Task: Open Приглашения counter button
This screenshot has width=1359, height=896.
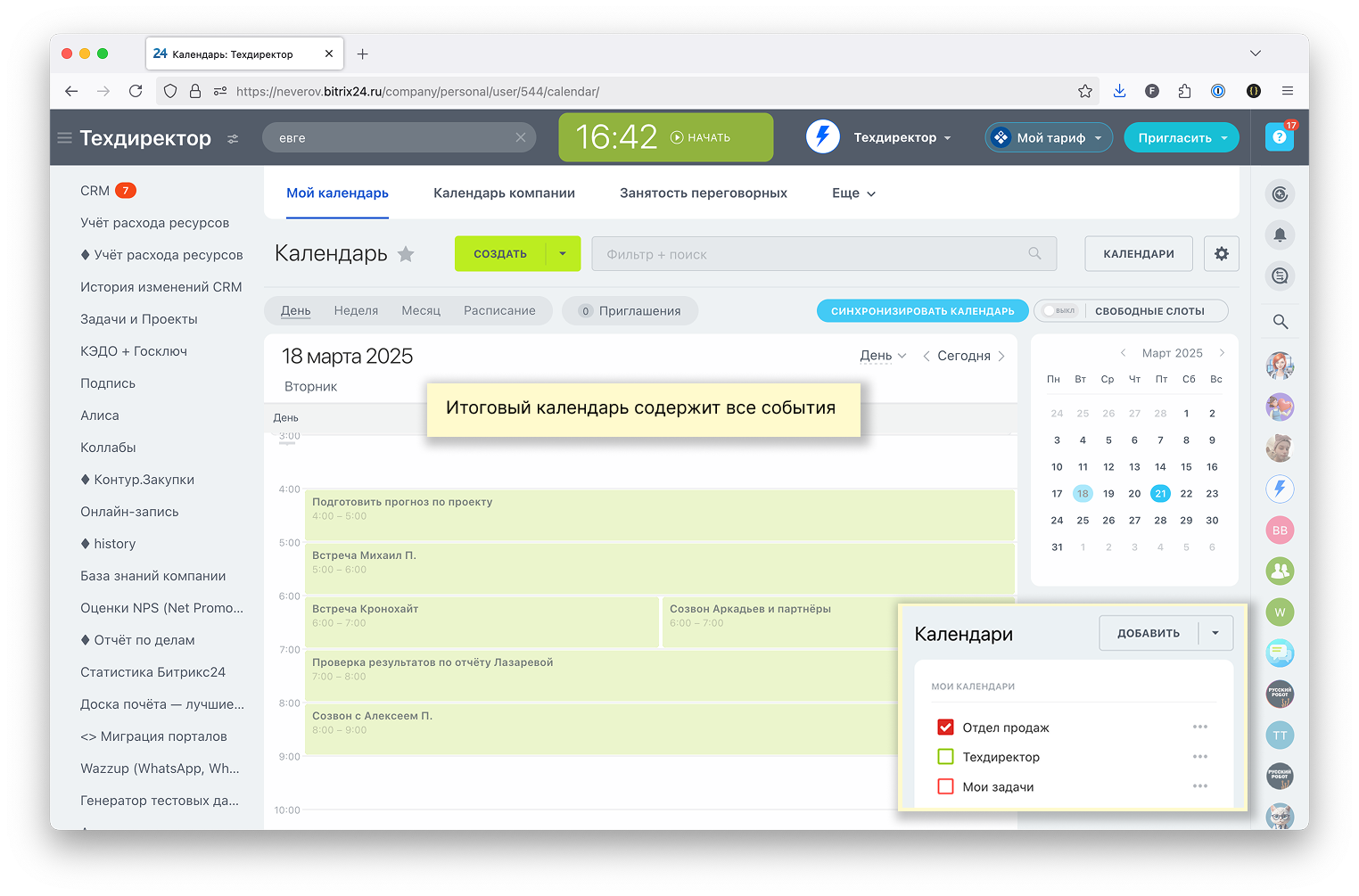Action: pyautogui.click(x=630, y=311)
